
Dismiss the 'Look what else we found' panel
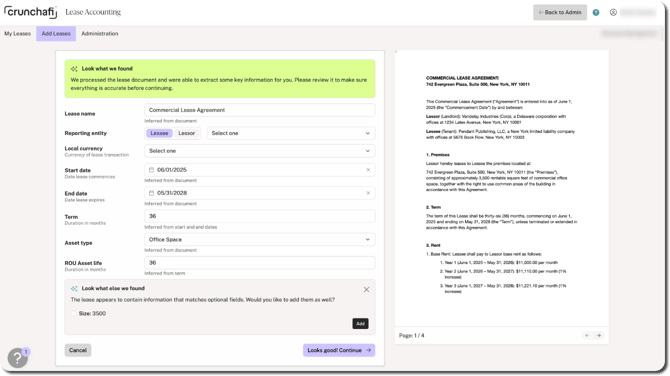pyautogui.click(x=366, y=289)
